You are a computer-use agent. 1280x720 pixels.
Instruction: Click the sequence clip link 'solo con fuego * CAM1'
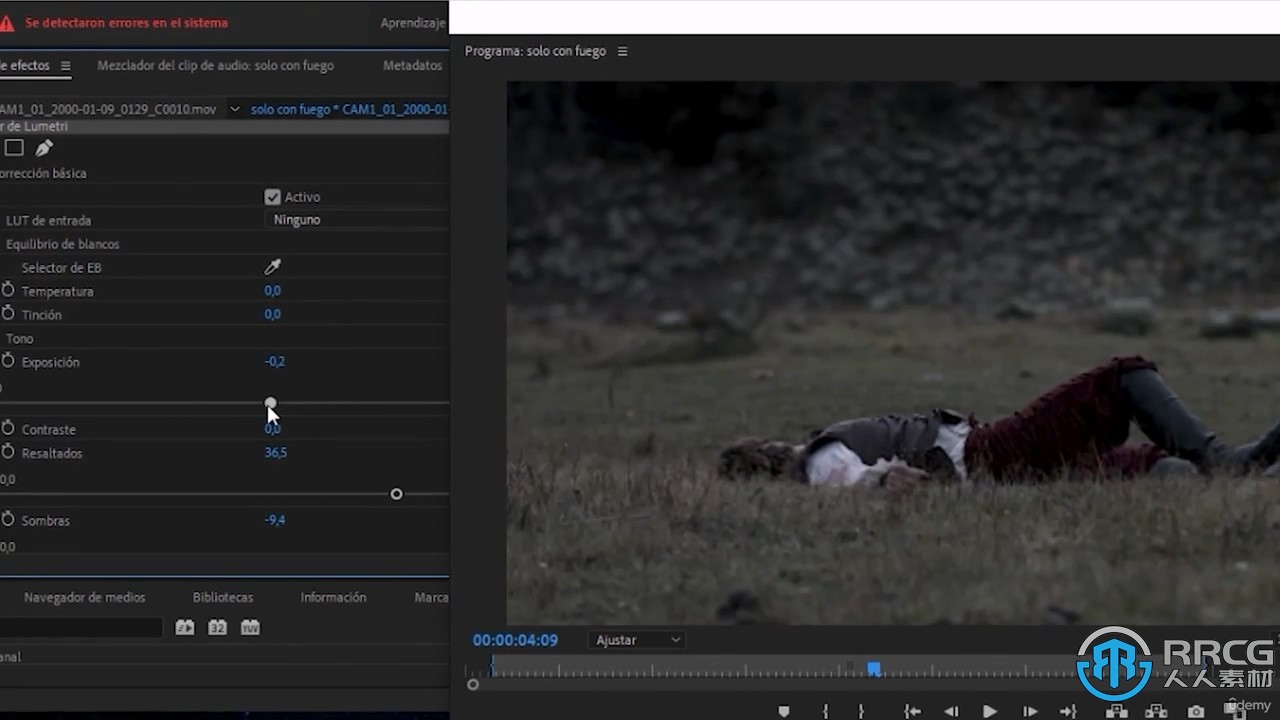(x=349, y=109)
